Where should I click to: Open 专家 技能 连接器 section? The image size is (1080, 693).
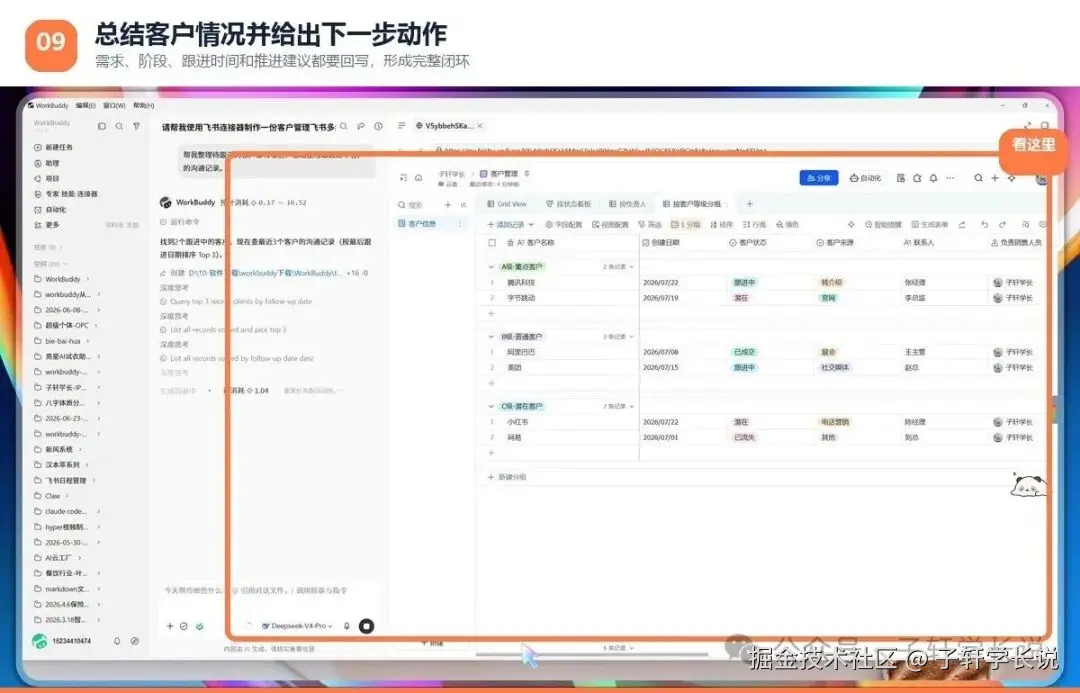point(66,194)
